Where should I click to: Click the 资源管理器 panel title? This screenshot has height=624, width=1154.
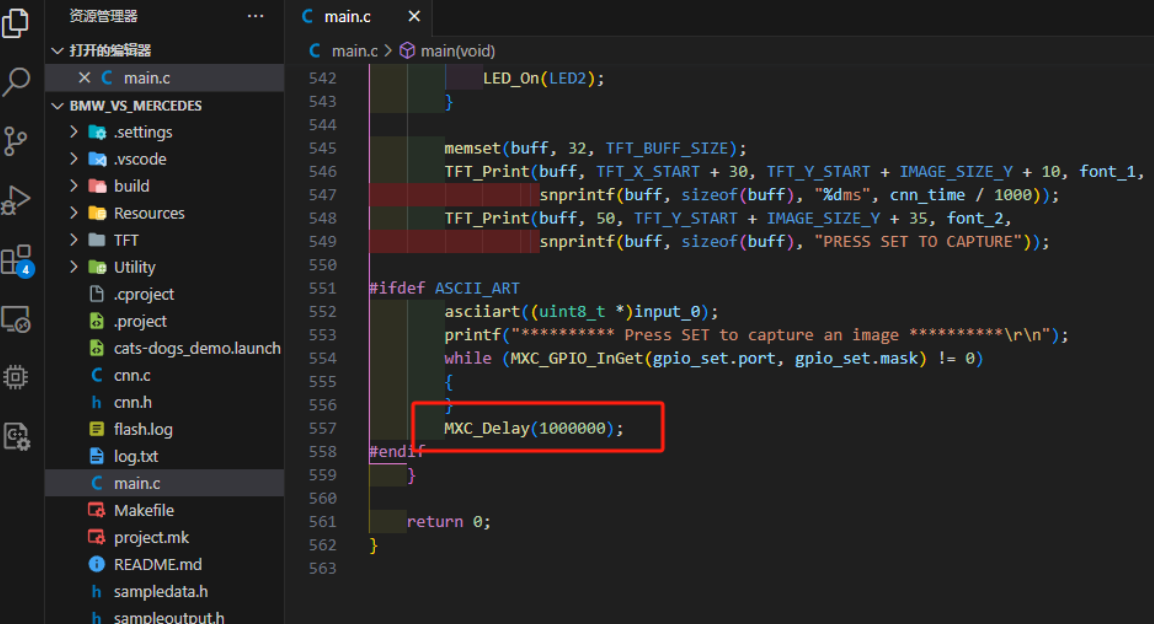[x=103, y=16]
